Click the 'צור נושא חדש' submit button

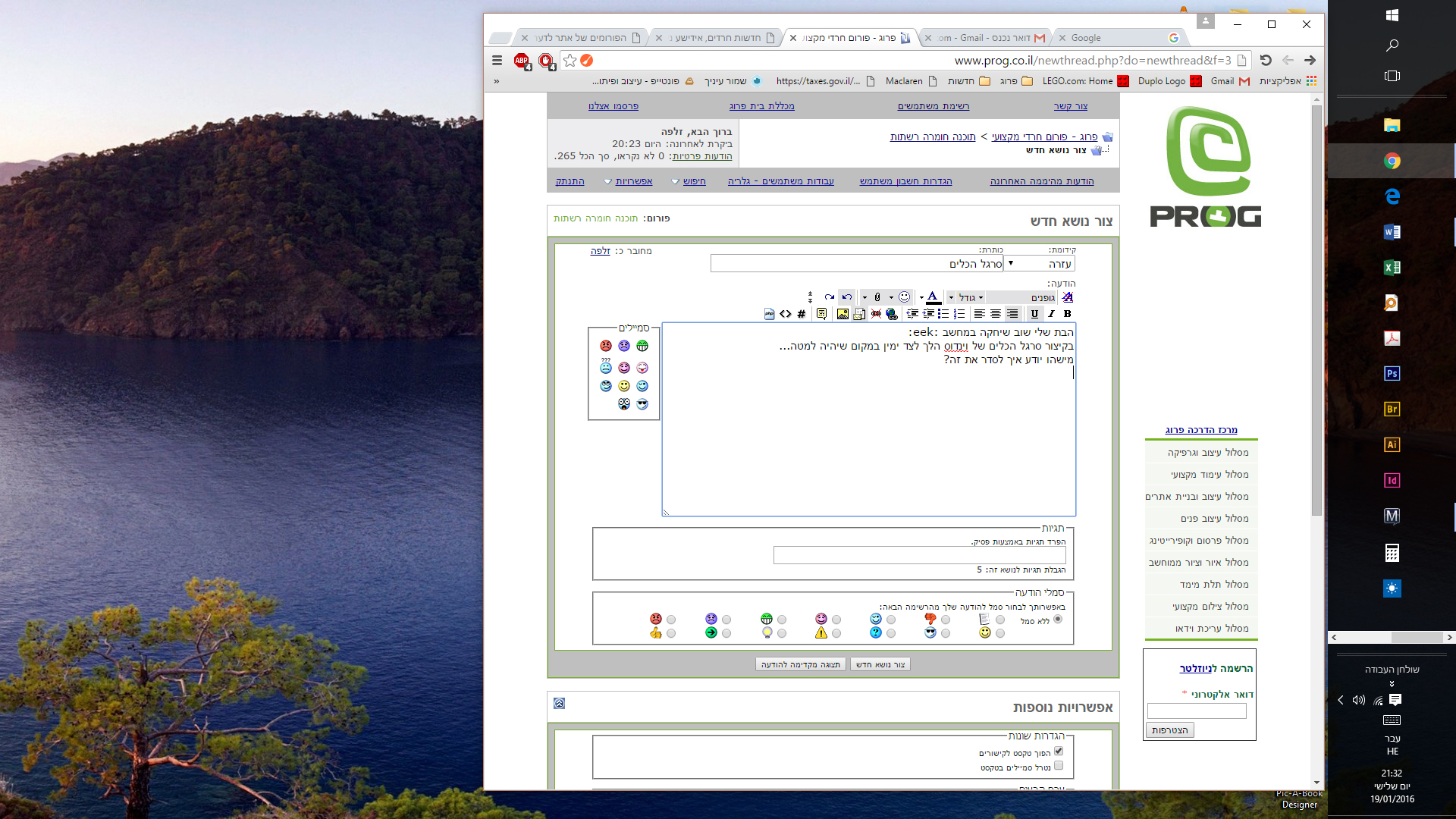880,664
